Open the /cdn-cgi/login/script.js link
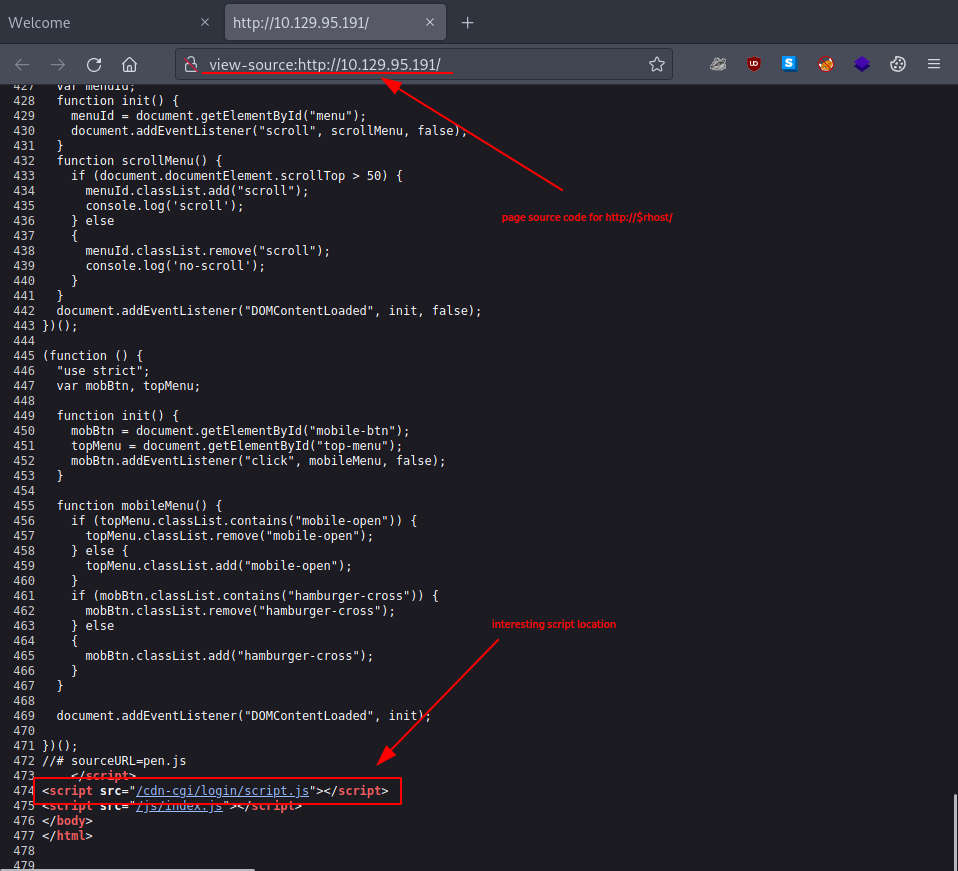The image size is (958, 871). click(x=222, y=790)
